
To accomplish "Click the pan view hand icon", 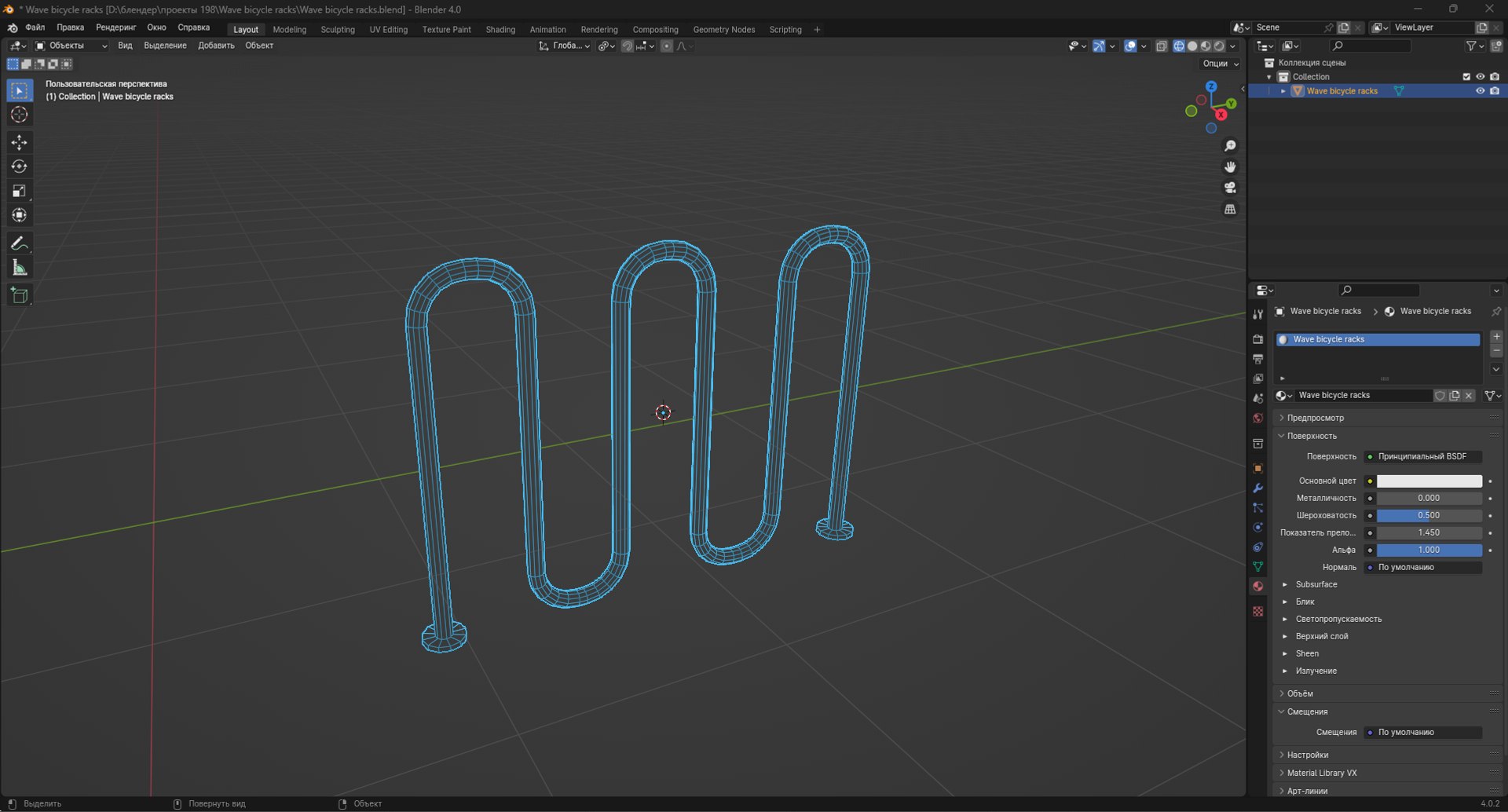I will [x=1230, y=166].
